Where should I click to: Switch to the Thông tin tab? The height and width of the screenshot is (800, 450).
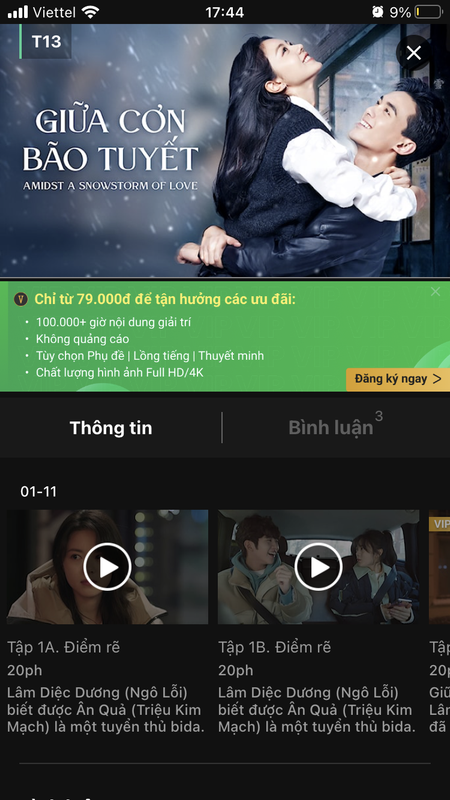[111, 428]
